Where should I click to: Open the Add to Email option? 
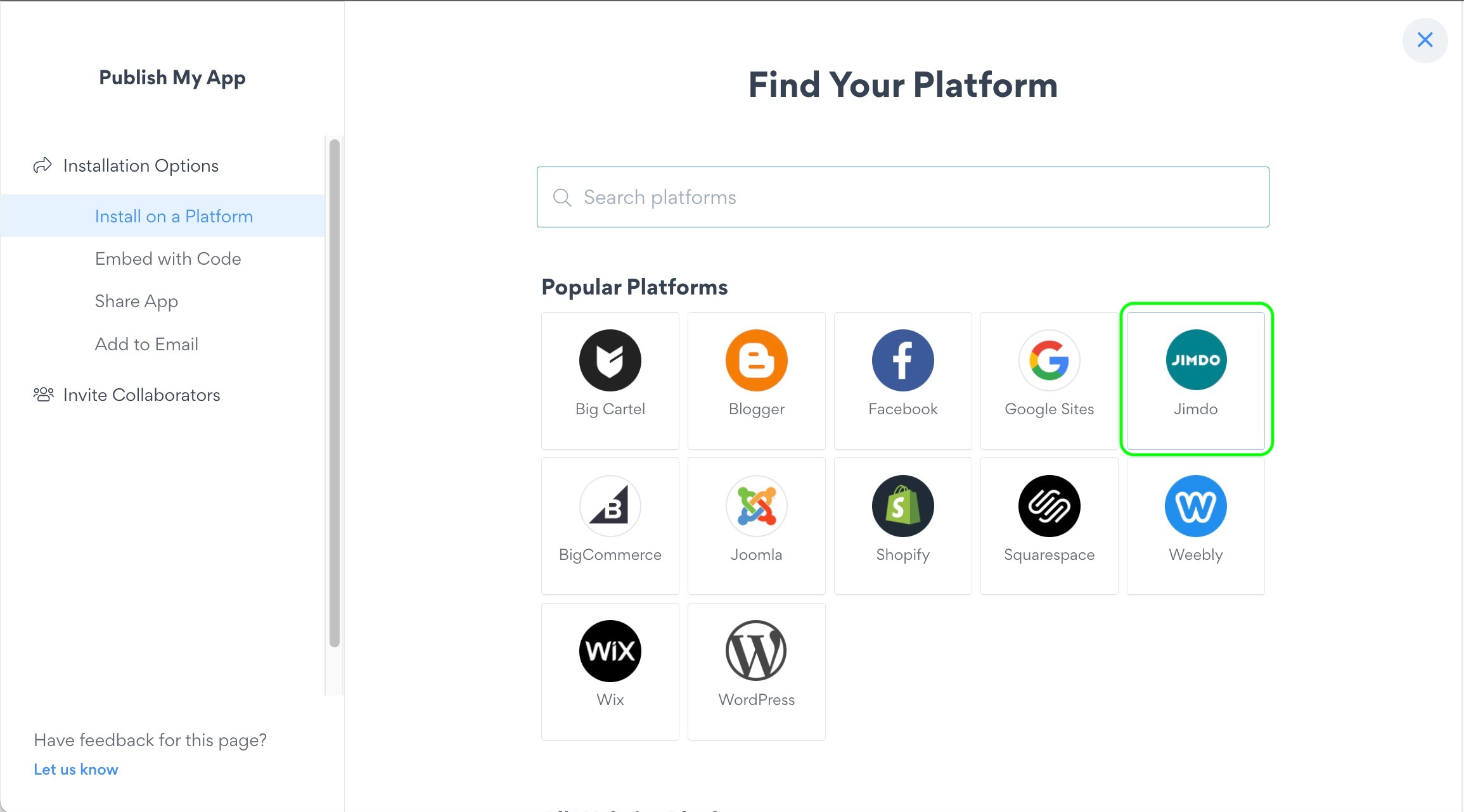pos(146,344)
